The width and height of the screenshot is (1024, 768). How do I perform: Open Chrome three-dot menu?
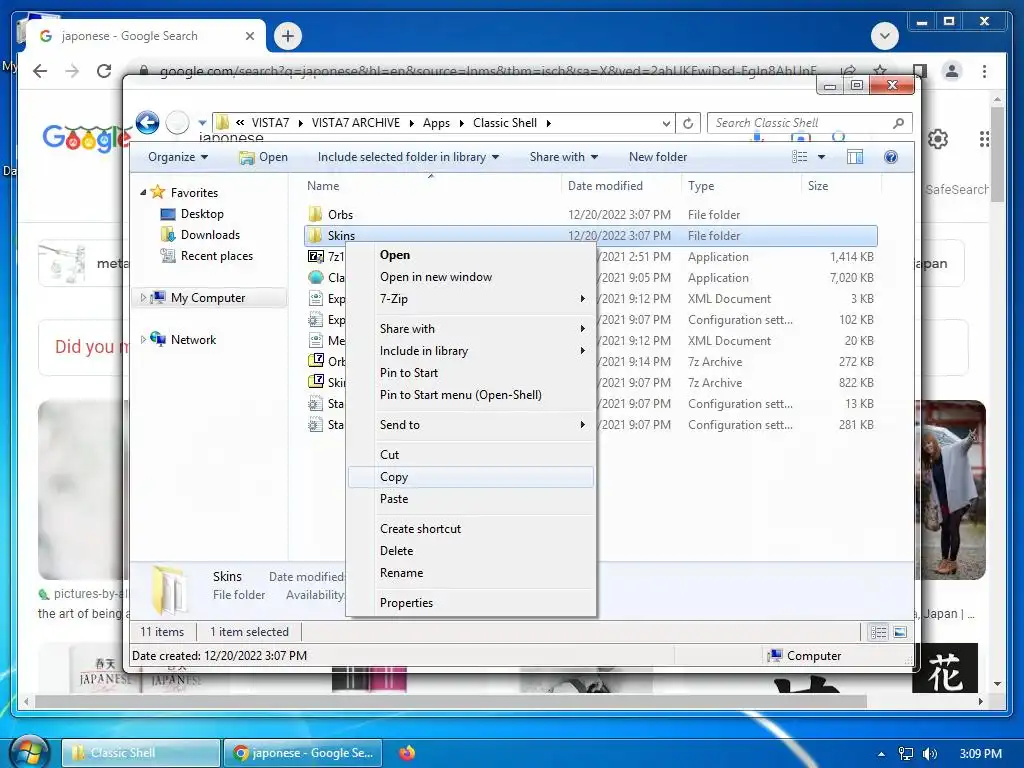click(984, 71)
